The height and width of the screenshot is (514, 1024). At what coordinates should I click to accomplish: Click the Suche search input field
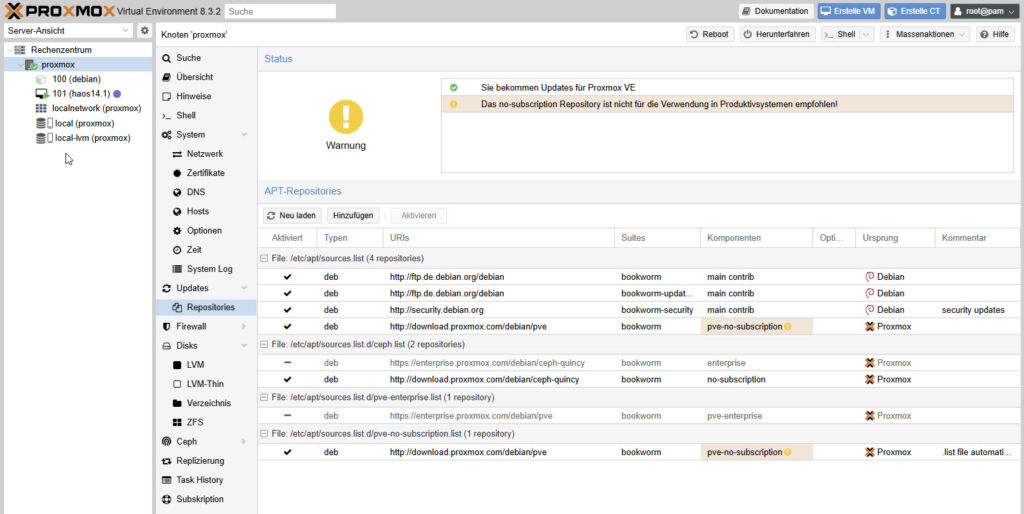[280, 11]
